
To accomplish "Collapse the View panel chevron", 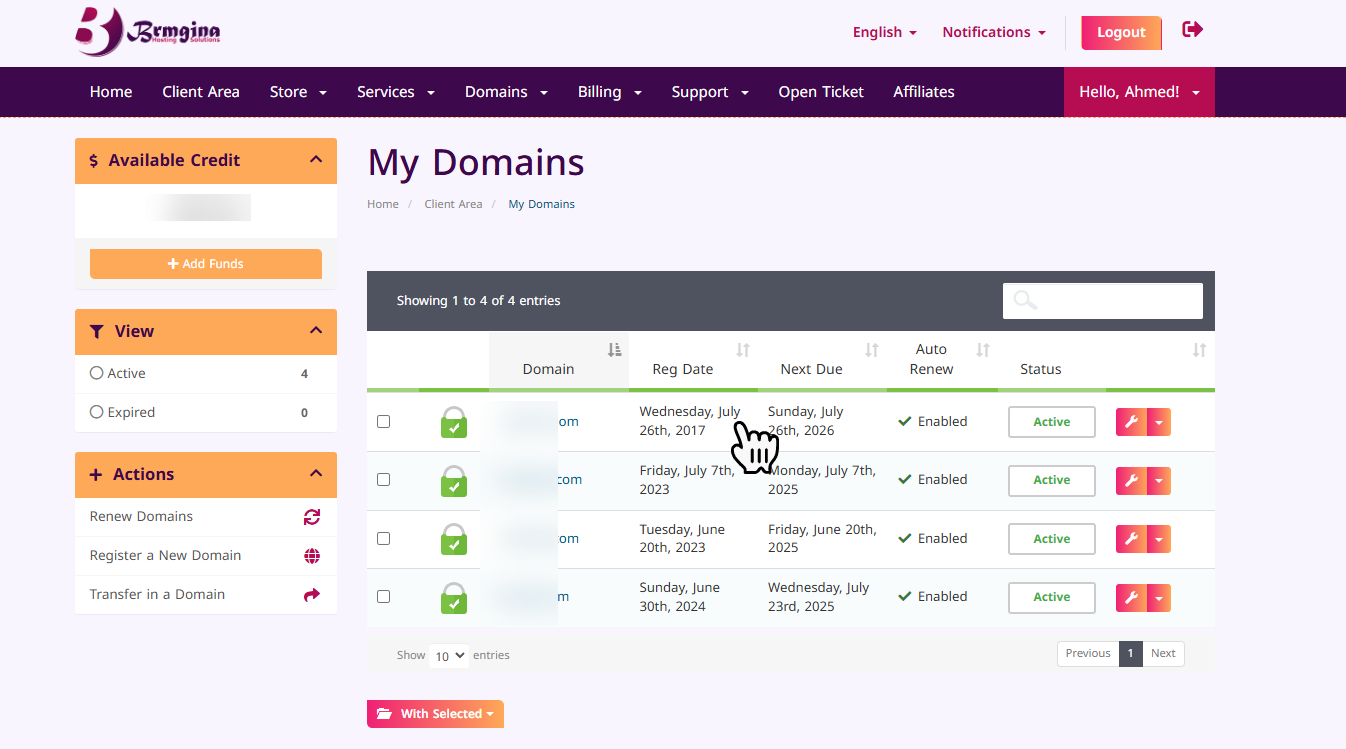I will tap(316, 331).
